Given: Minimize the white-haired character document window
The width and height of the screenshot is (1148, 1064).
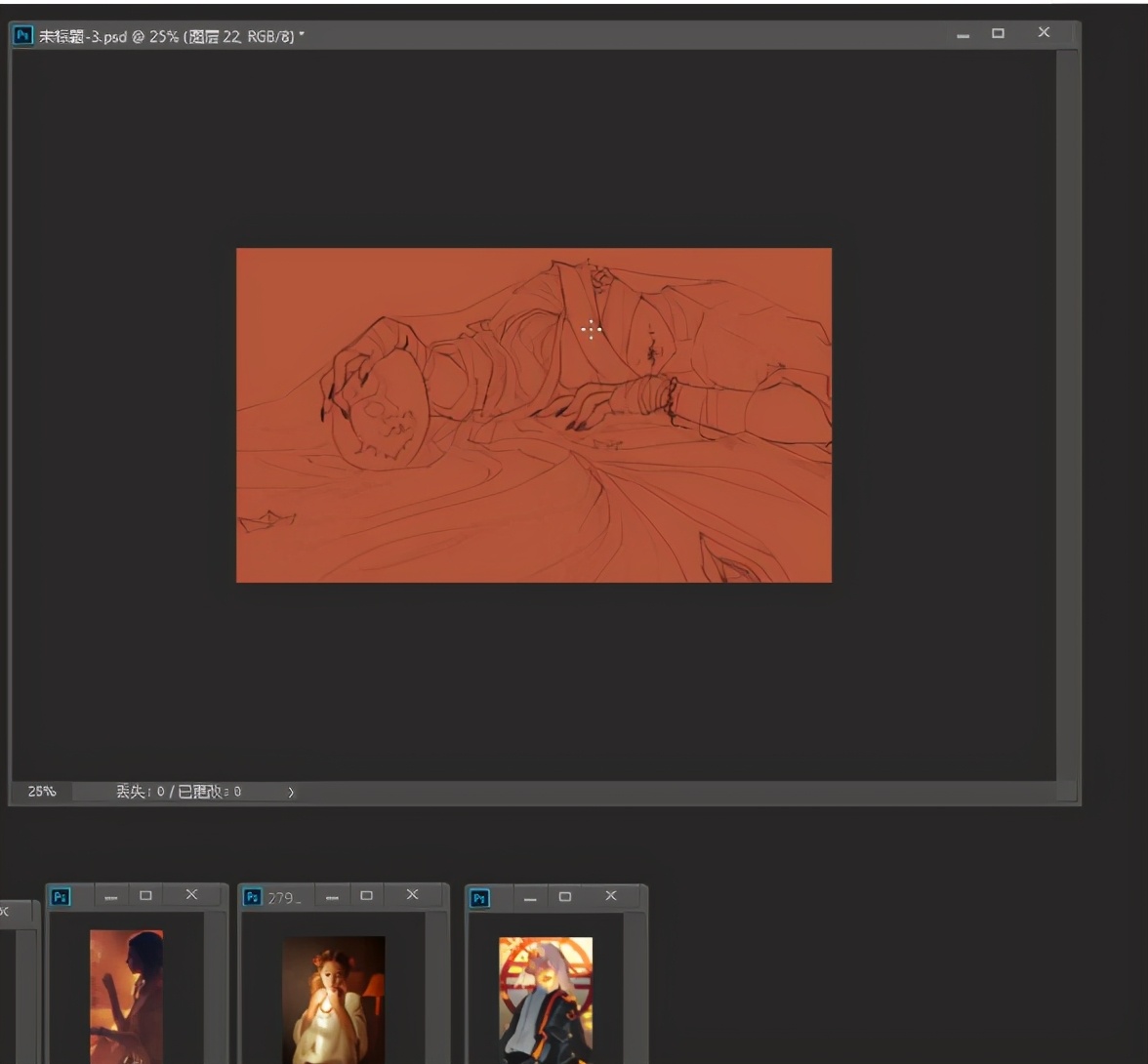Looking at the screenshot, I should (530, 897).
